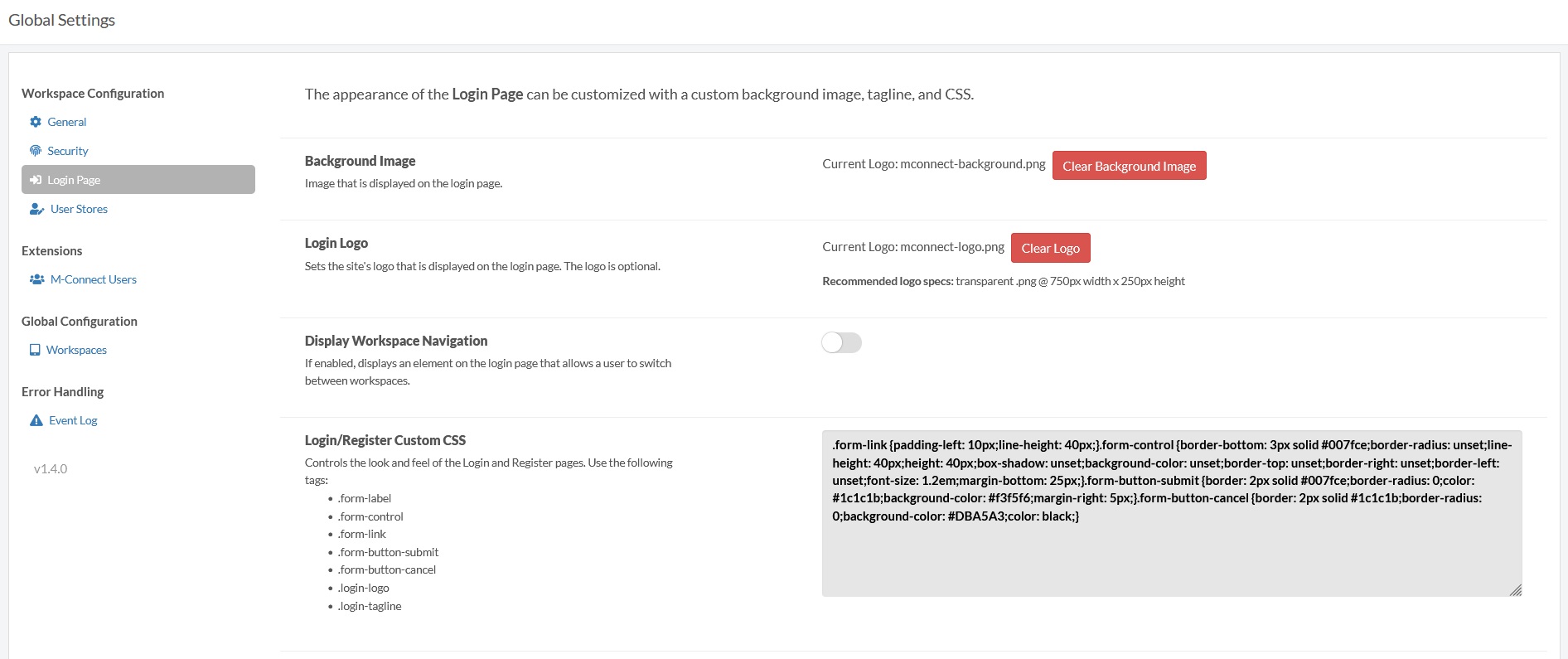Open the Event Log page
This screenshot has height=659, width=1568.
(74, 419)
